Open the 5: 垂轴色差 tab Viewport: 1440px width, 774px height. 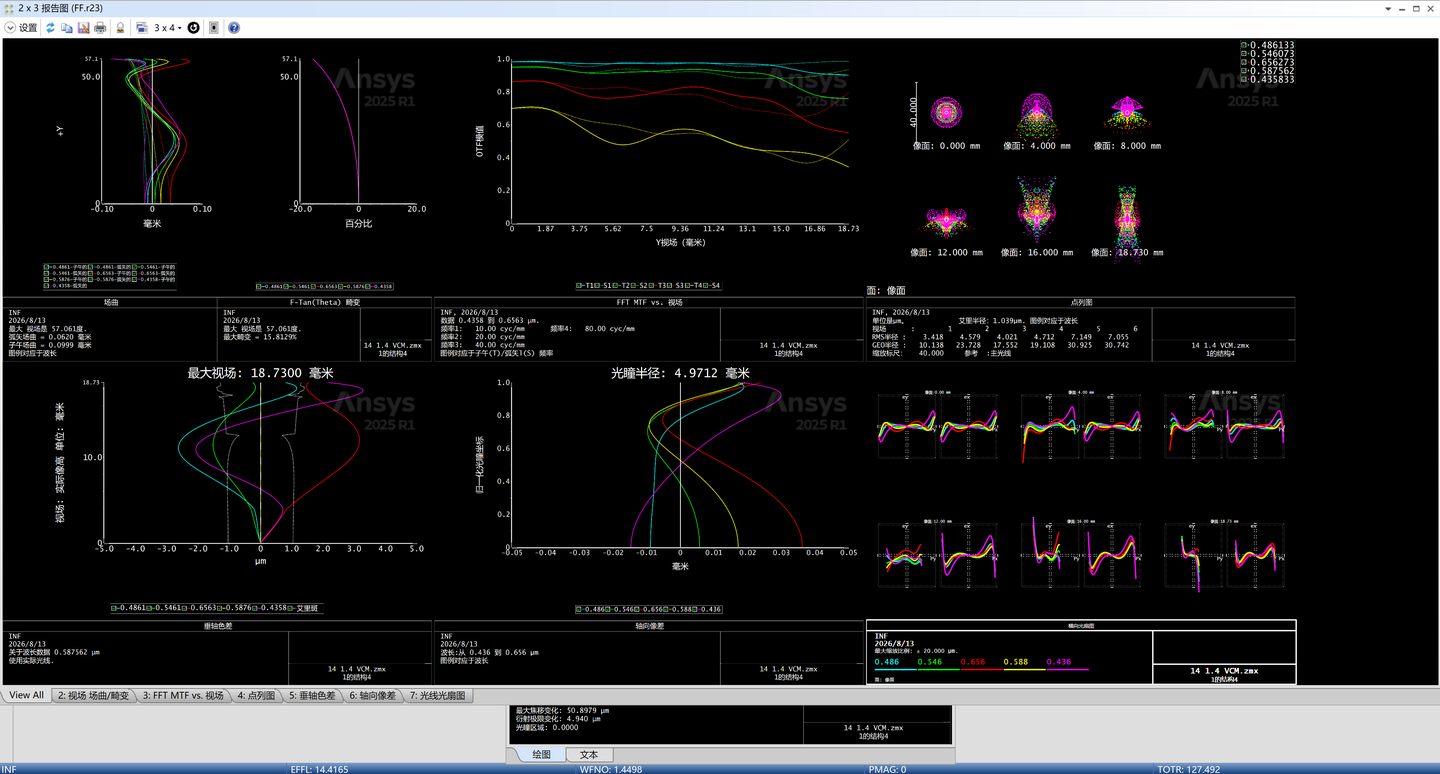point(312,695)
